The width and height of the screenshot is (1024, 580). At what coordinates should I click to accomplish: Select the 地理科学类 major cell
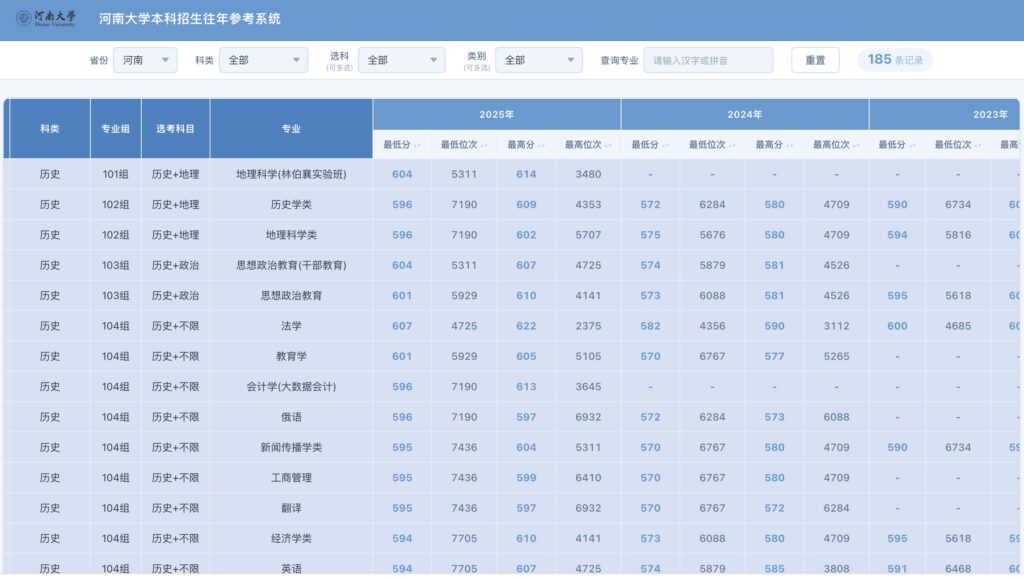(x=291, y=234)
